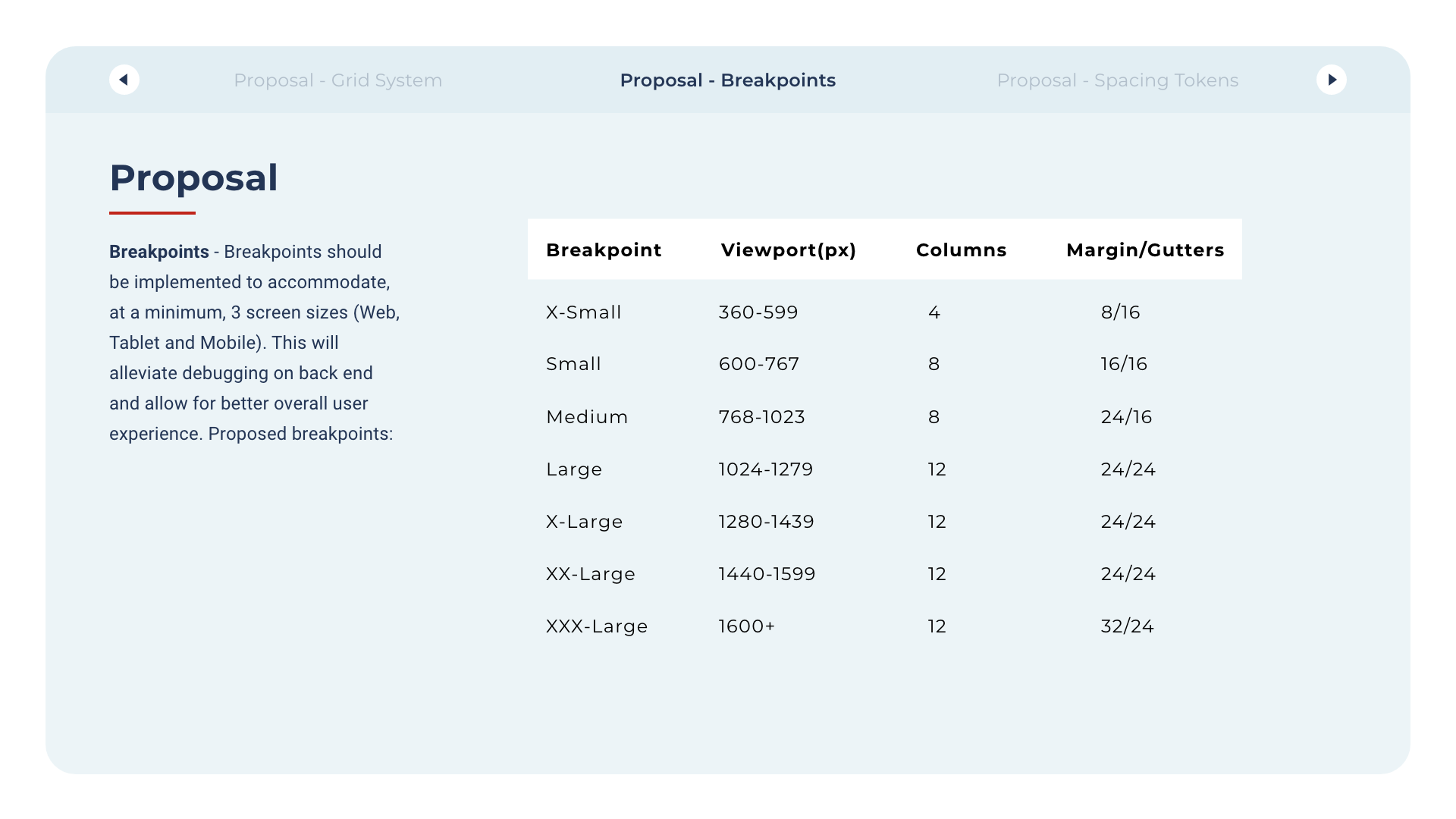Click the 4 columns value for X-Small

pos(934,312)
